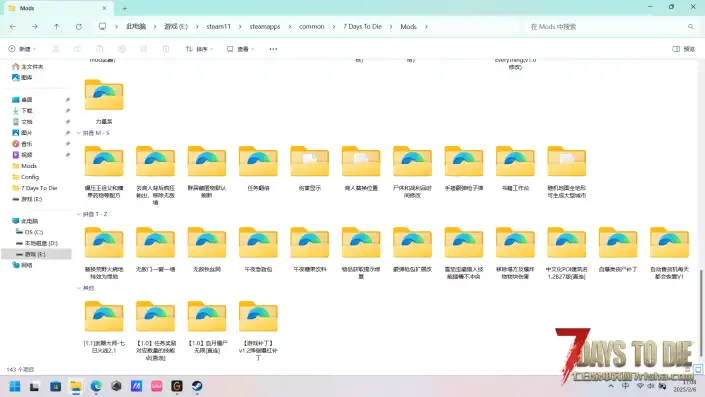The width and height of the screenshot is (705, 397).
Task: Select OS (C:) drive in sidebar
Action: (29, 232)
